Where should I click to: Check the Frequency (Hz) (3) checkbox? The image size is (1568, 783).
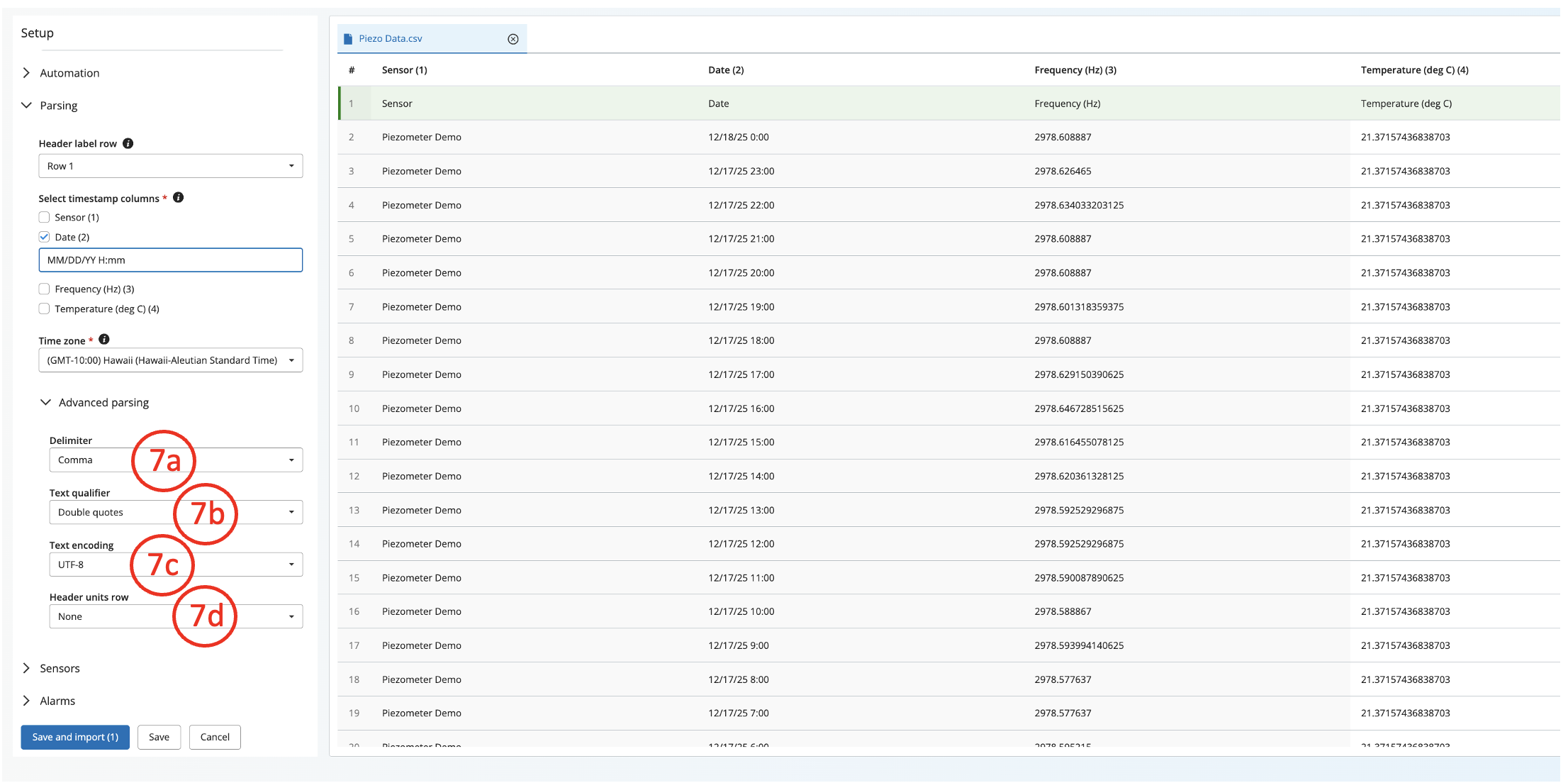45,289
